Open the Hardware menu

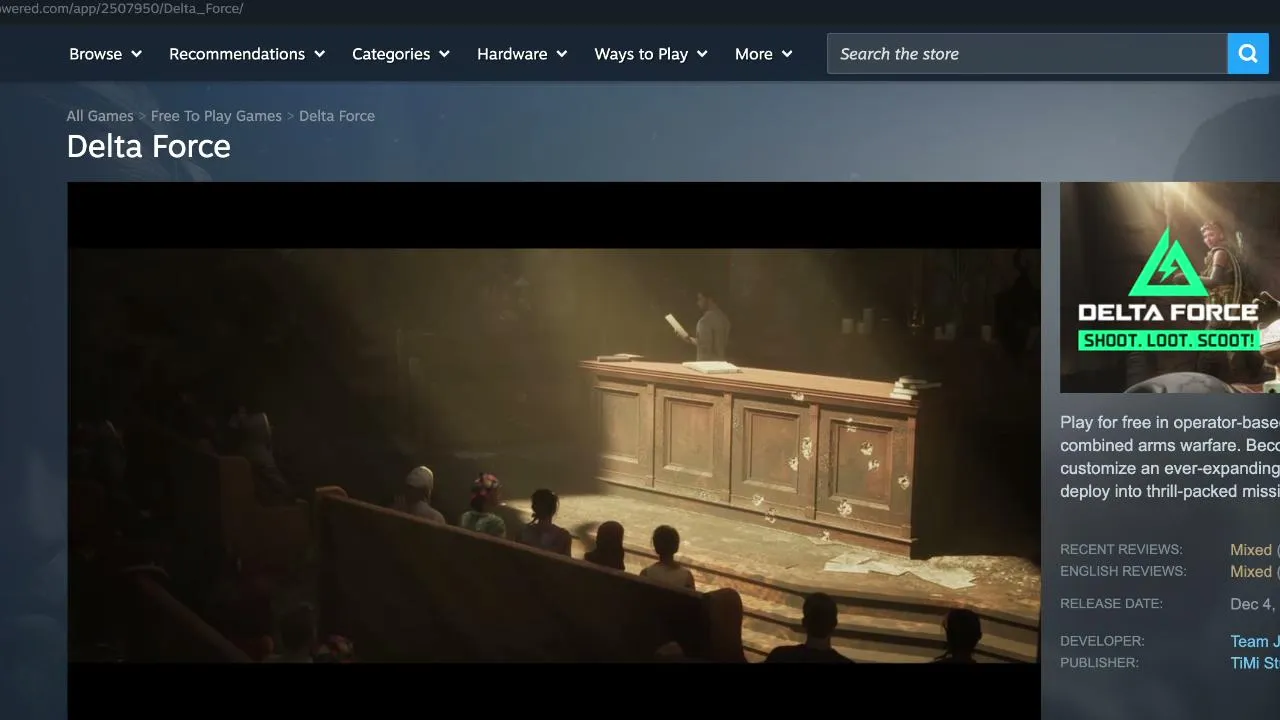[x=522, y=54]
